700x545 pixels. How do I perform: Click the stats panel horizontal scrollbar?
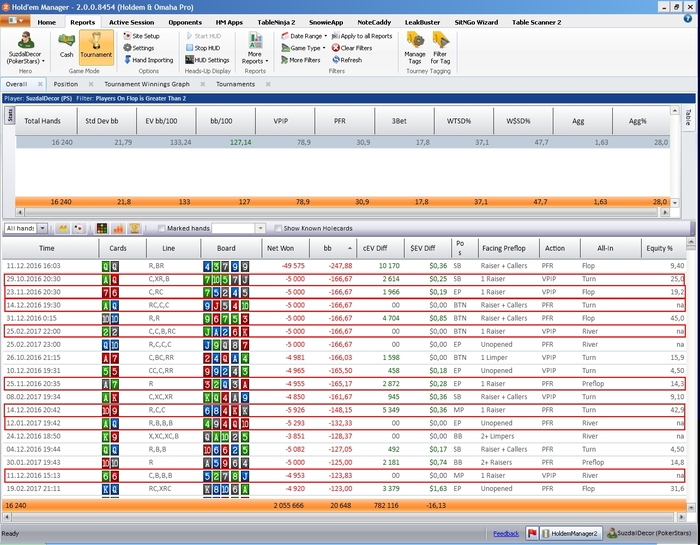(343, 212)
